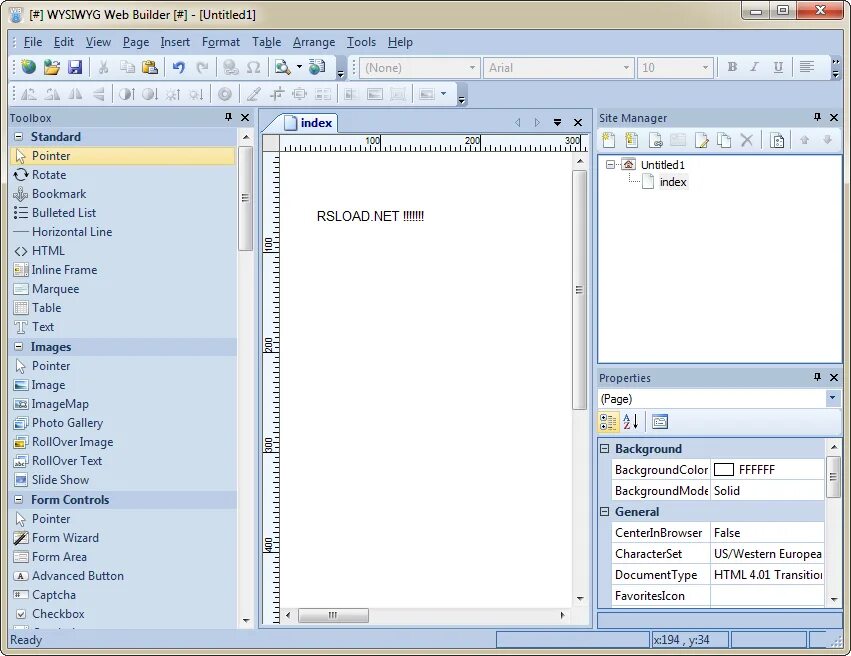
Task: Close the Site Manager panel
Action: coord(834,117)
